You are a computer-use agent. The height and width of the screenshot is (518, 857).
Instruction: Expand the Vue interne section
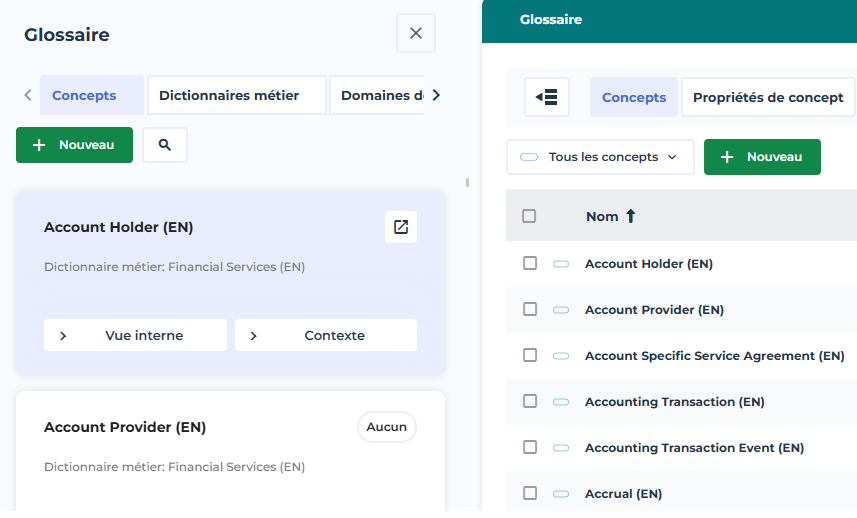click(x=135, y=336)
